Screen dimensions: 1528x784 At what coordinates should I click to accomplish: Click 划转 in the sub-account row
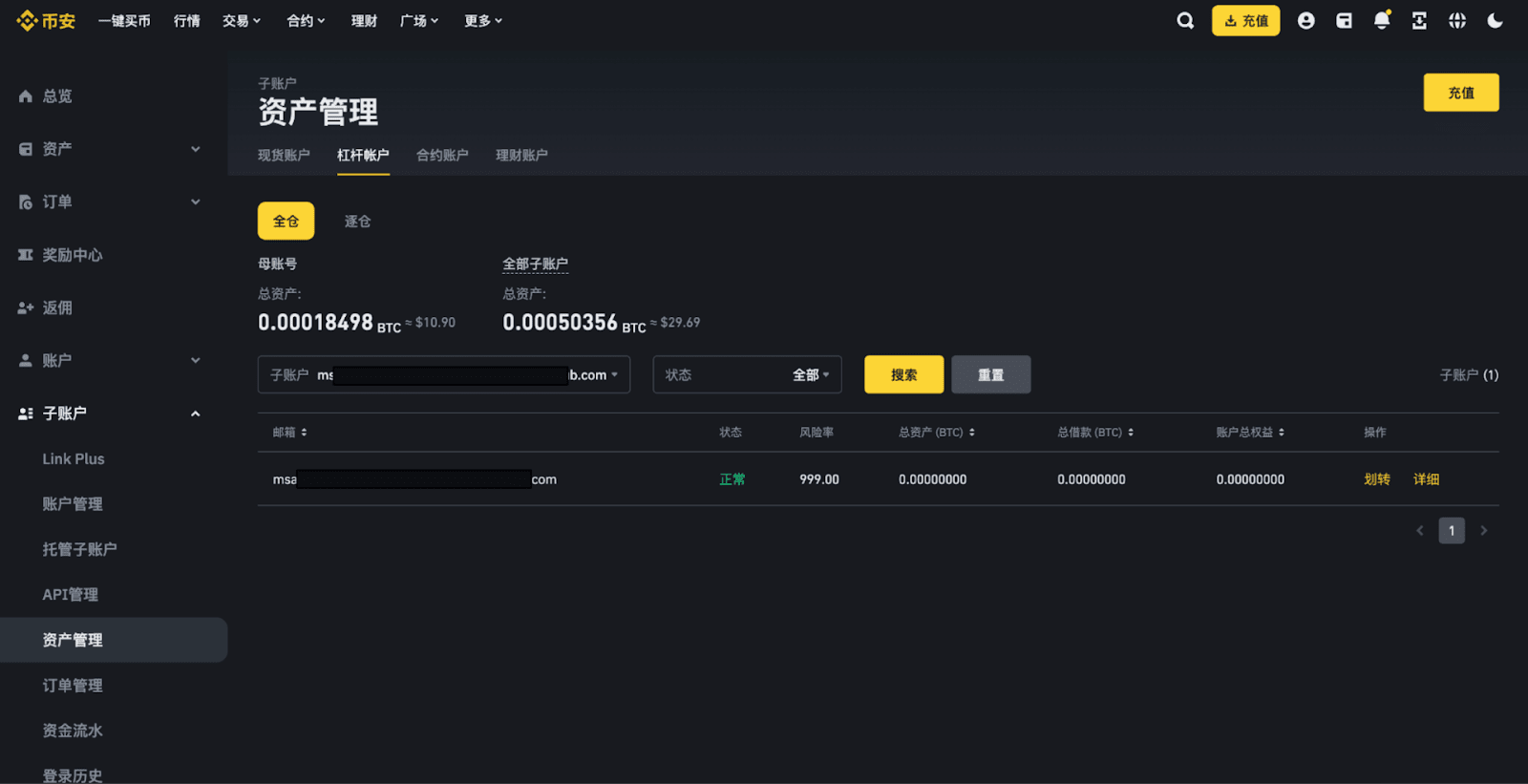[1377, 479]
